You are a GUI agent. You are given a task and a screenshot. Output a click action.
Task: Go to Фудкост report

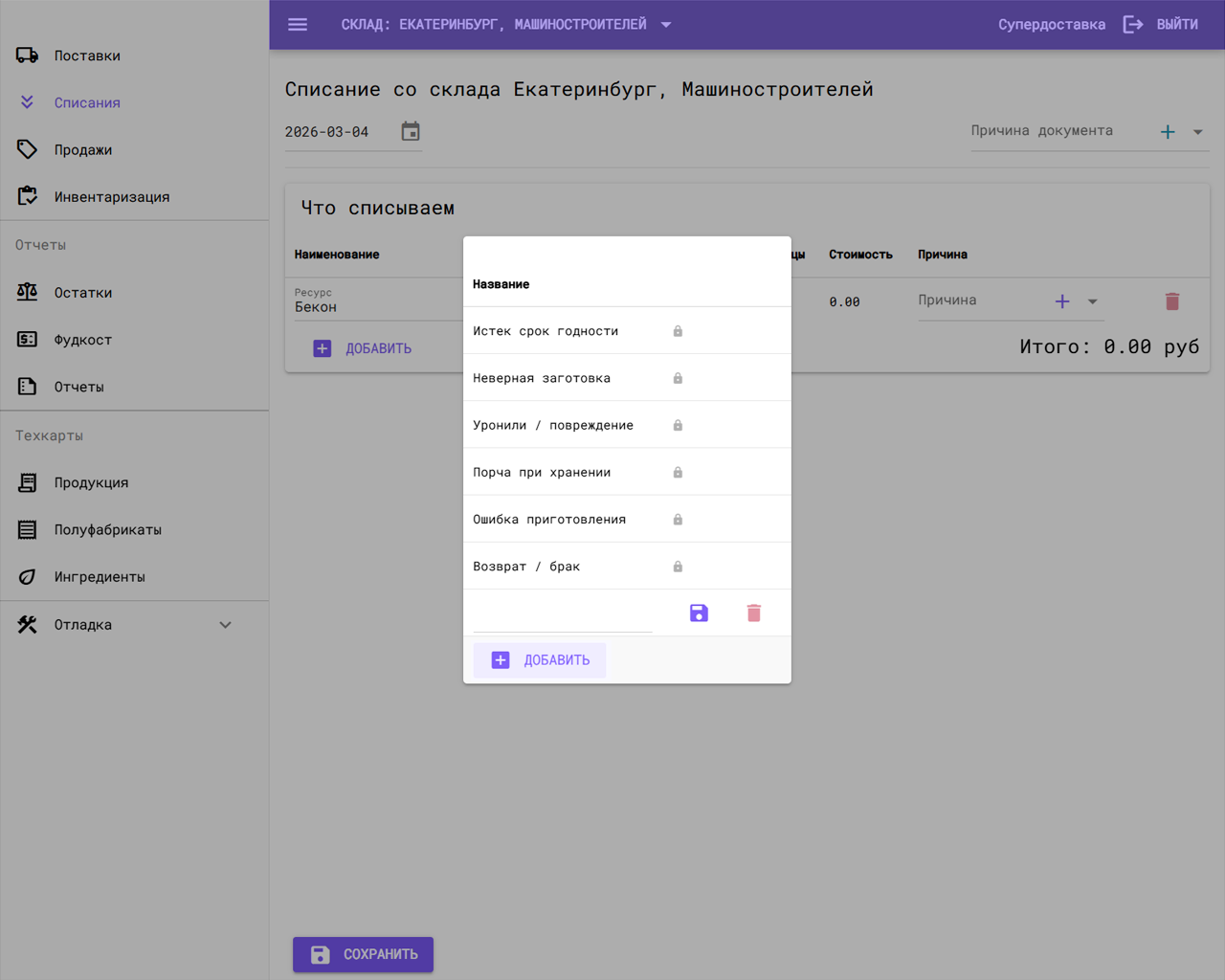point(82,340)
